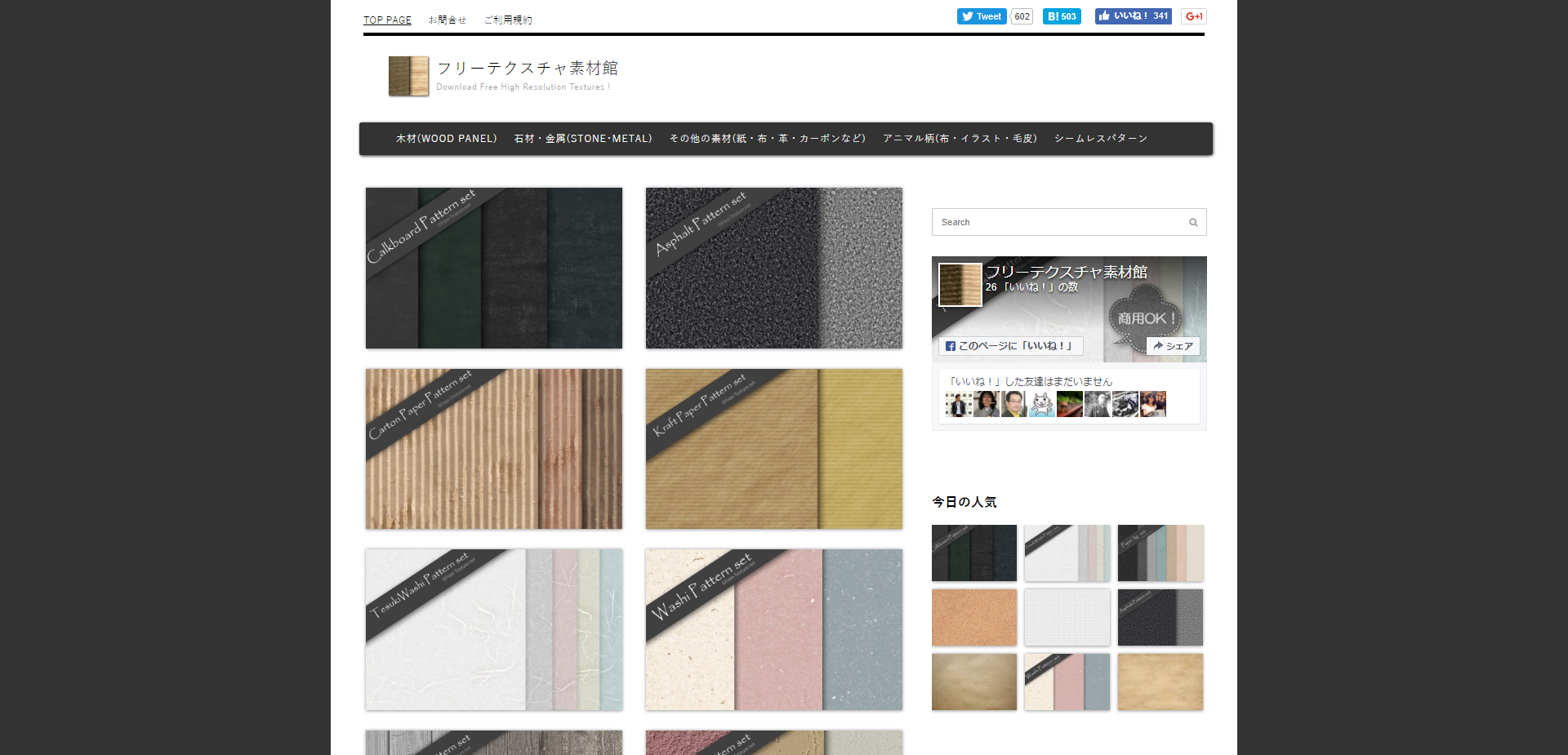Image resolution: width=1568 pixels, height=755 pixels.
Task: Open the 木材(WOOD PANEL) menu
Action: coord(446,139)
